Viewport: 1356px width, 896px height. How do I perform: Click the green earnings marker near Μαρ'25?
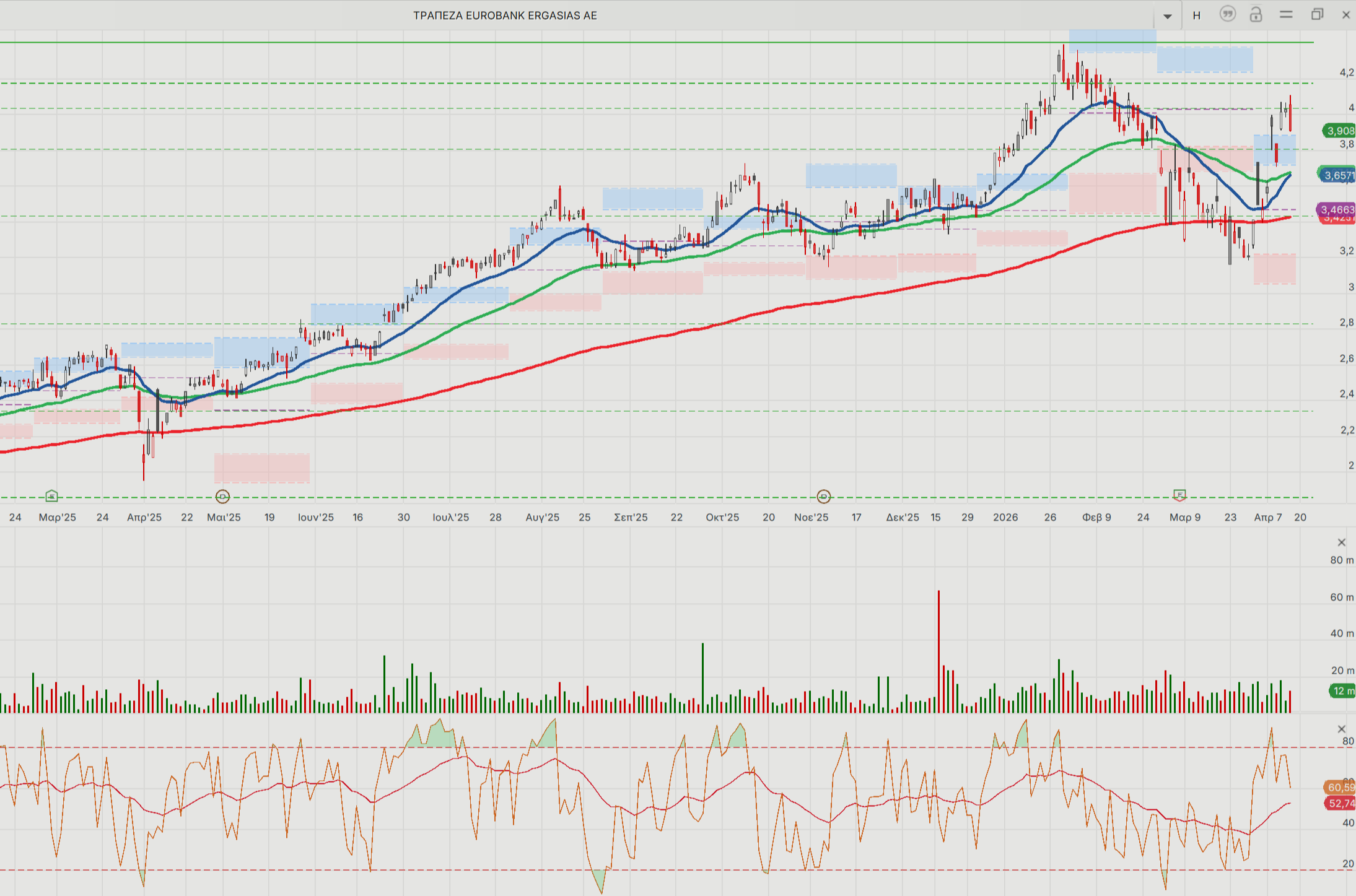click(51, 496)
